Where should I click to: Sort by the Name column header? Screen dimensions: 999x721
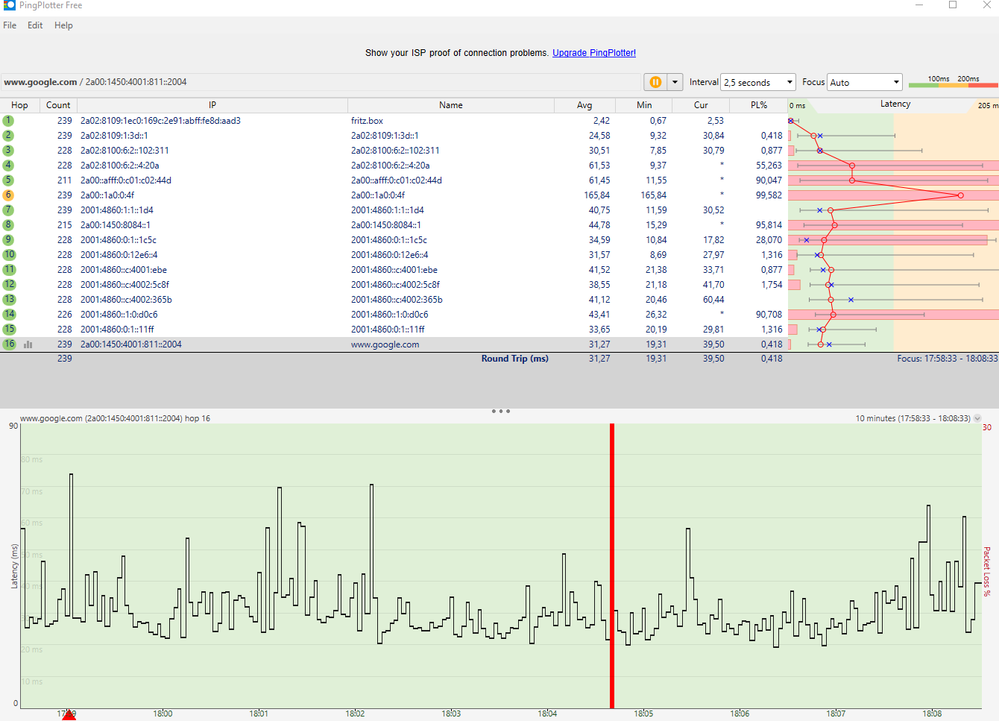click(450, 105)
